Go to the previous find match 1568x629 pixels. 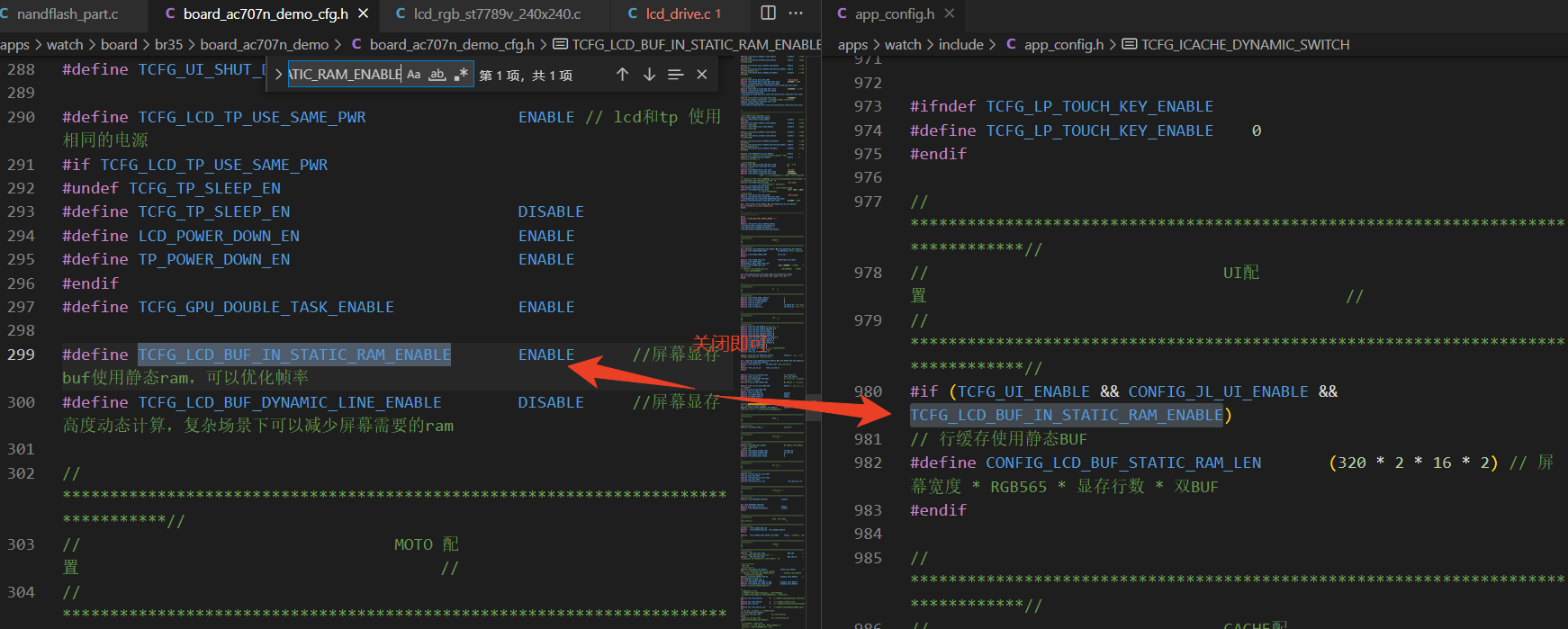tap(622, 75)
